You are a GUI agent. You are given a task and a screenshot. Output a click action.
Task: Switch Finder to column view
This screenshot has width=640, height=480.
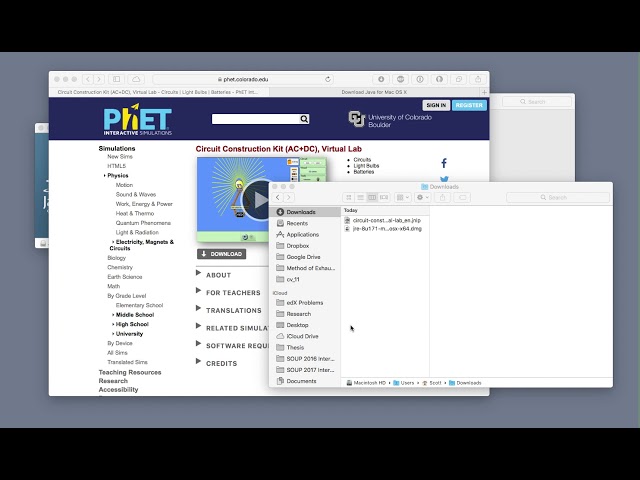(372, 198)
